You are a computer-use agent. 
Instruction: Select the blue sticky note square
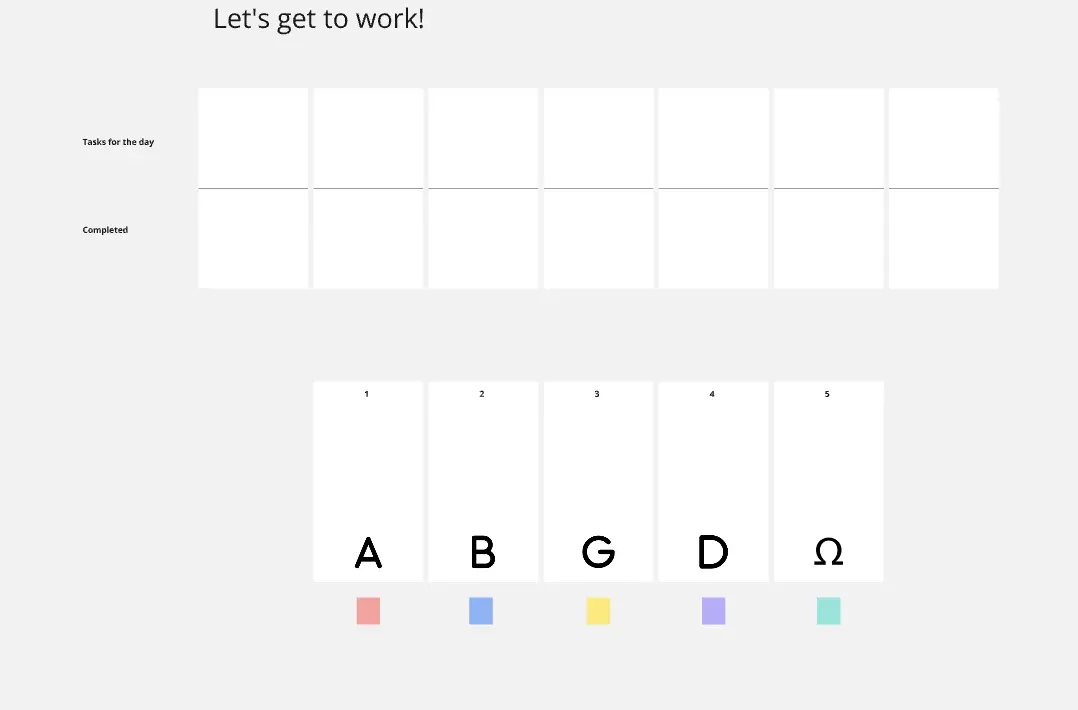pos(481,611)
